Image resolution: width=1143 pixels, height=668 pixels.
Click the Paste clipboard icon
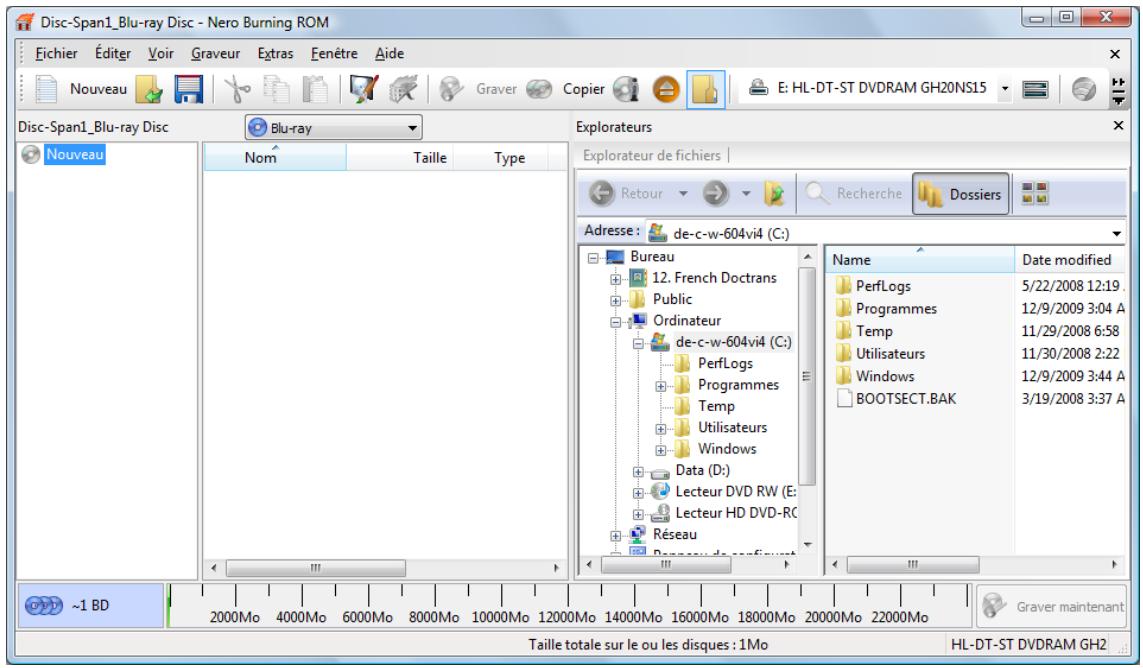(315, 89)
